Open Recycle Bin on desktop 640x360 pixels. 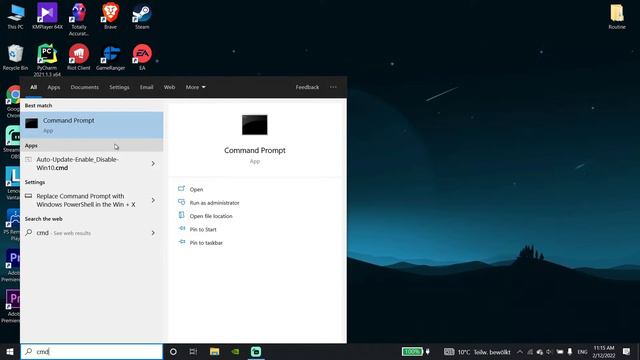[16, 58]
